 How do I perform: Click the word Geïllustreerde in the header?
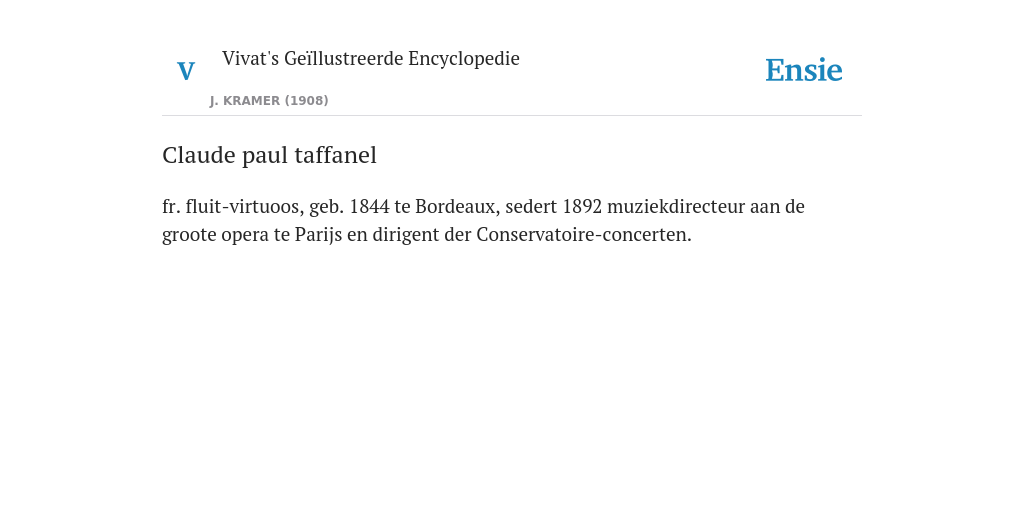point(344,58)
